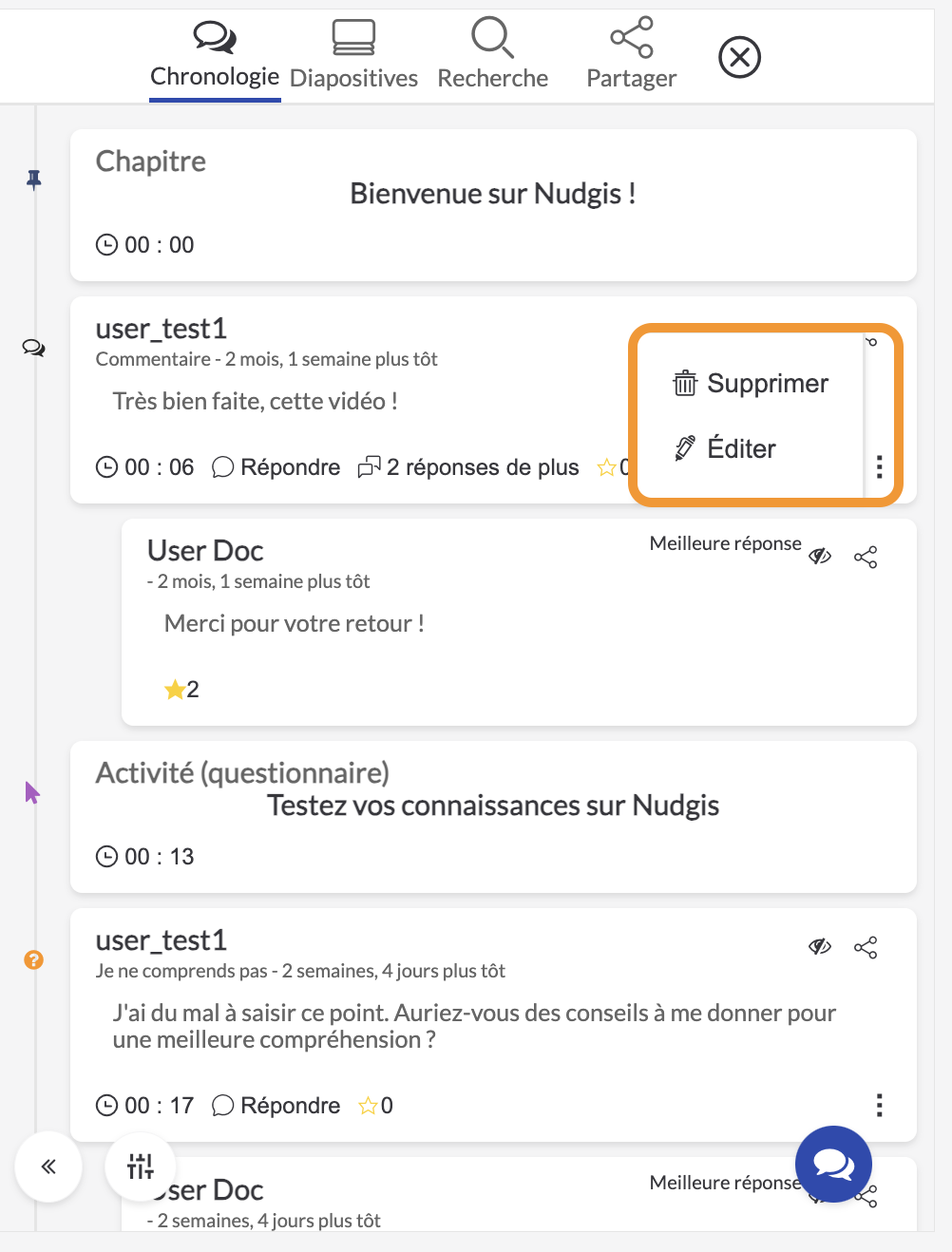Collapse the three-dot menu of first comment
This screenshot has height=1252, width=952.
[x=879, y=466]
